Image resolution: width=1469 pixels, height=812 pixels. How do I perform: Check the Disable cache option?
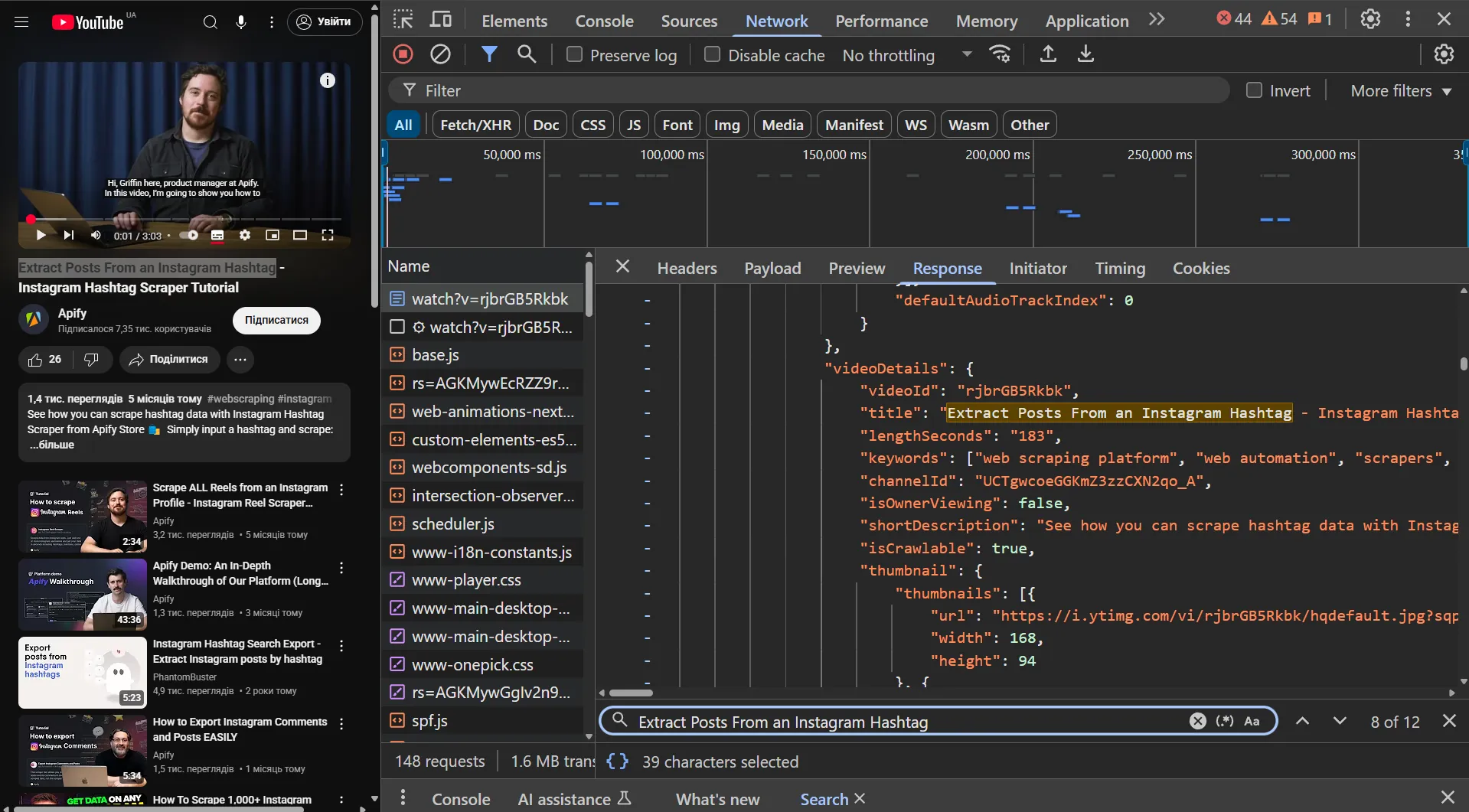tap(712, 54)
